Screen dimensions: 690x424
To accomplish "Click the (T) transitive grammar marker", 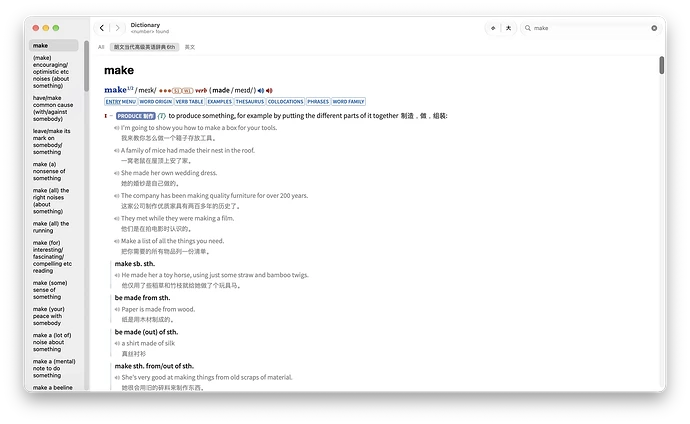I will point(161,116).
